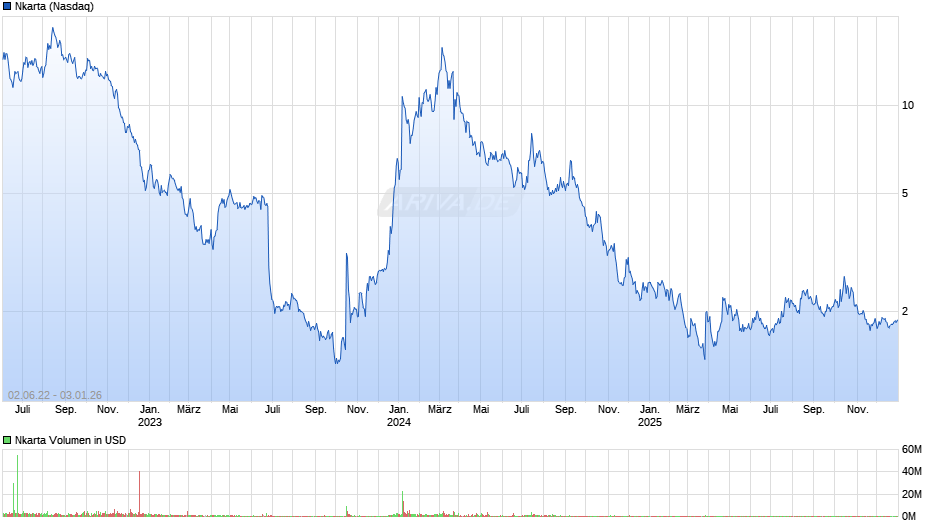Click the blue Nkarta legend square
This screenshot has width=940, height=526.
[x=7, y=7]
